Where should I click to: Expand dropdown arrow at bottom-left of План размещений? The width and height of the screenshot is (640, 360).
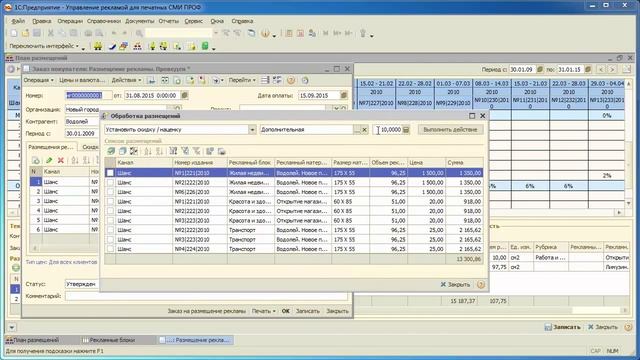11,327
